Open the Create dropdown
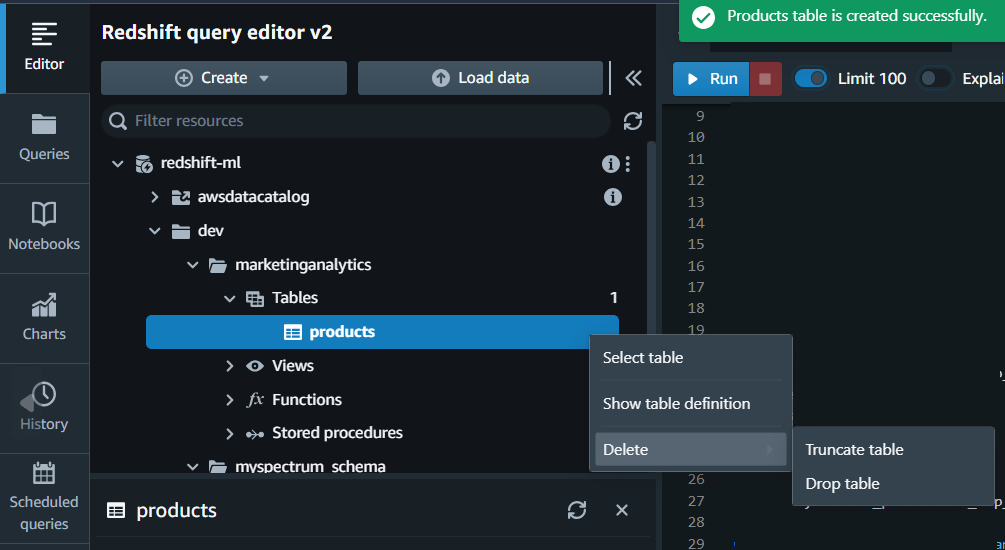 [224, 78]
